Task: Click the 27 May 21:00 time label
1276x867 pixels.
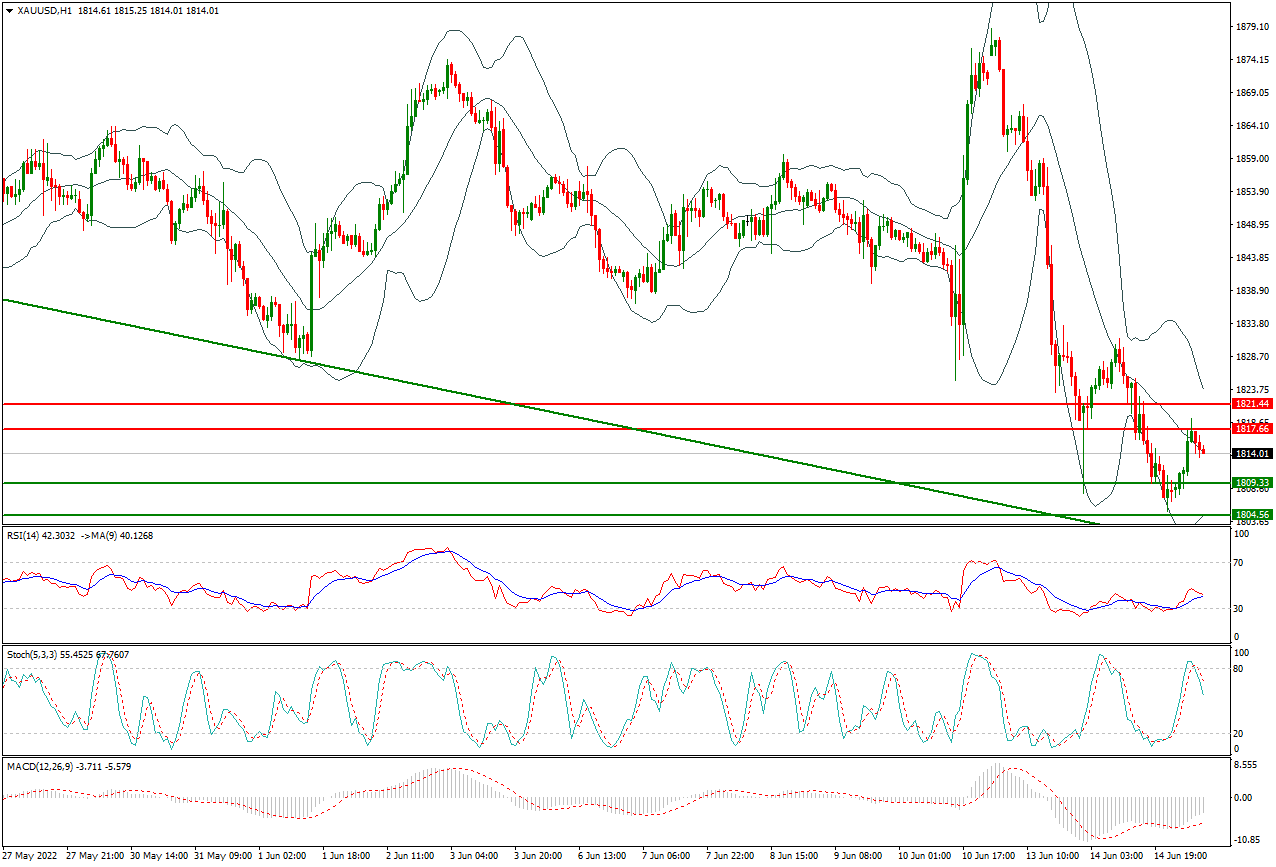Action: pos(95,857)
